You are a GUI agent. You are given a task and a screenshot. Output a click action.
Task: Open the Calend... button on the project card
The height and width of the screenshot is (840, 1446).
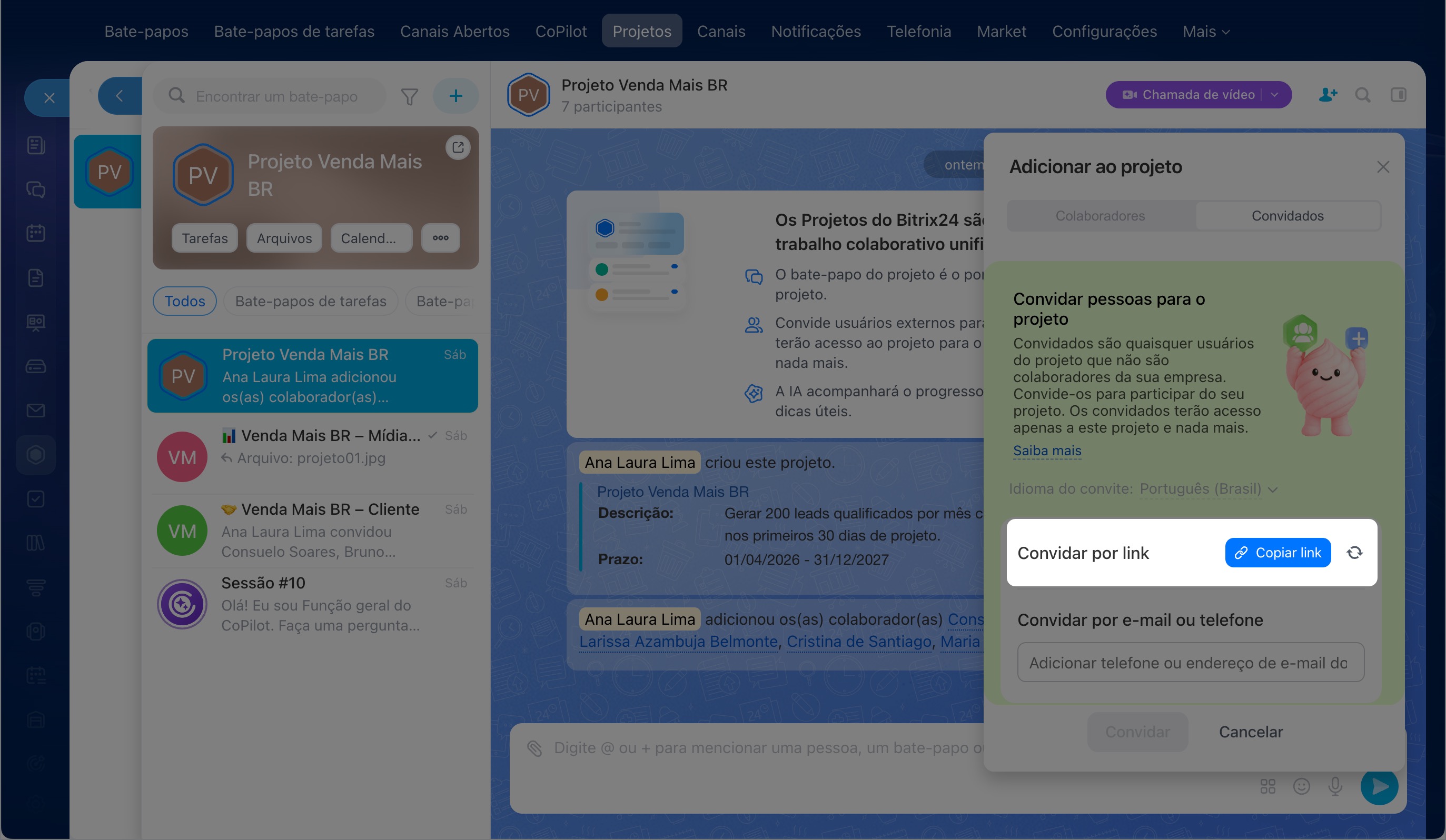(x=371, y=238)
